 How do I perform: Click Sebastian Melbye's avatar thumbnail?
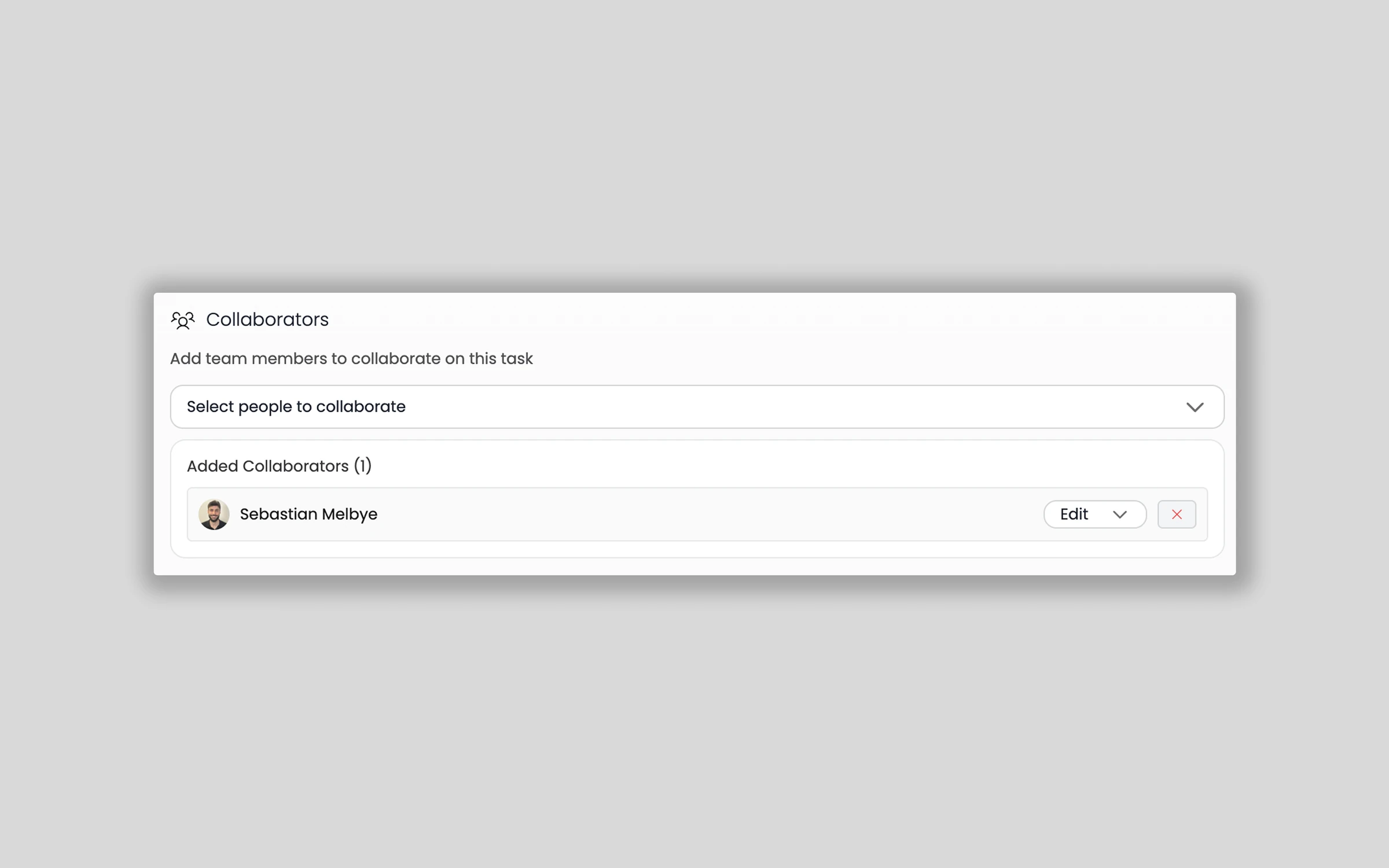[x=214, y=514]
